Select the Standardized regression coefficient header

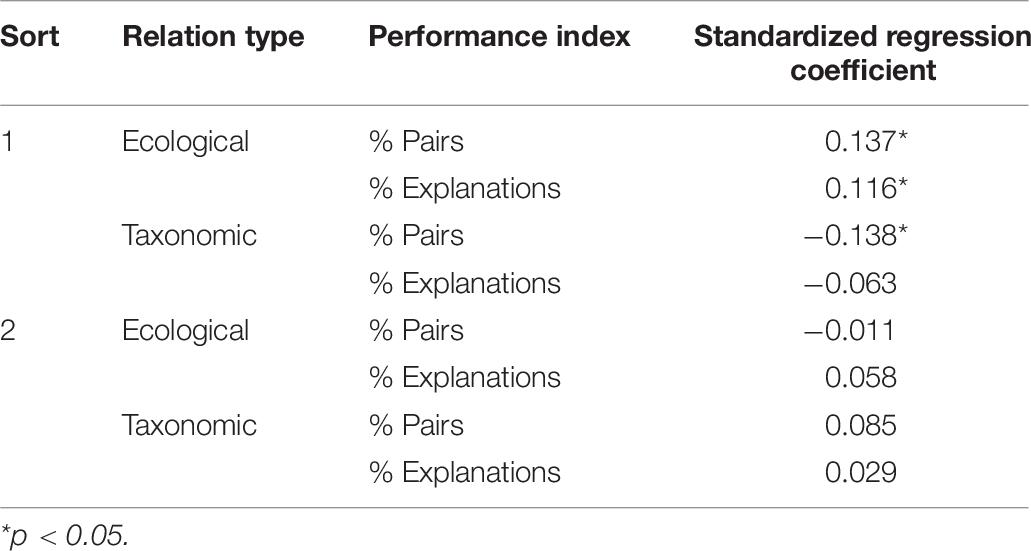click(x=862, y=53)
